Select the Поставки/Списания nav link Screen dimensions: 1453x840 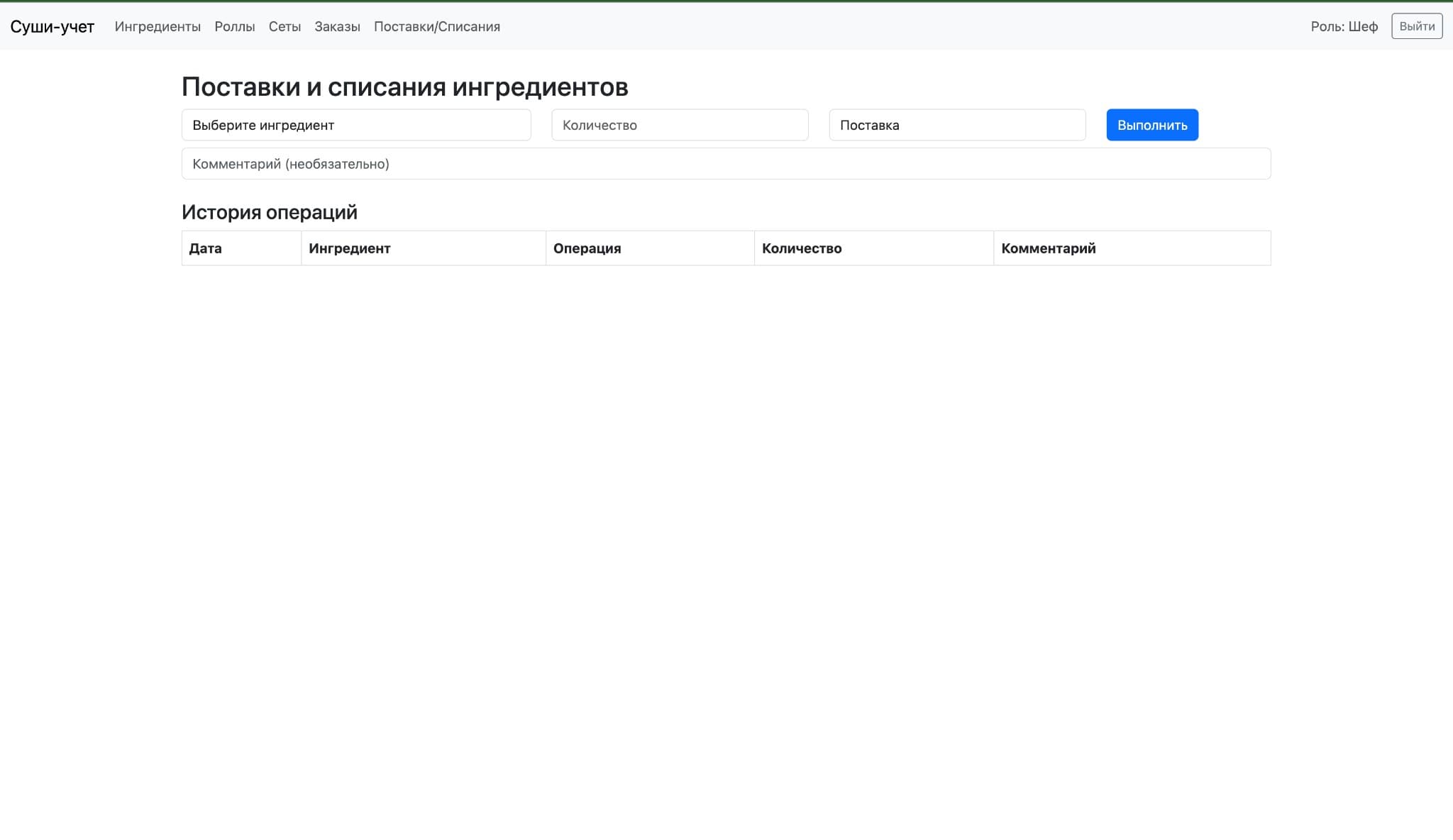[436, 26]
